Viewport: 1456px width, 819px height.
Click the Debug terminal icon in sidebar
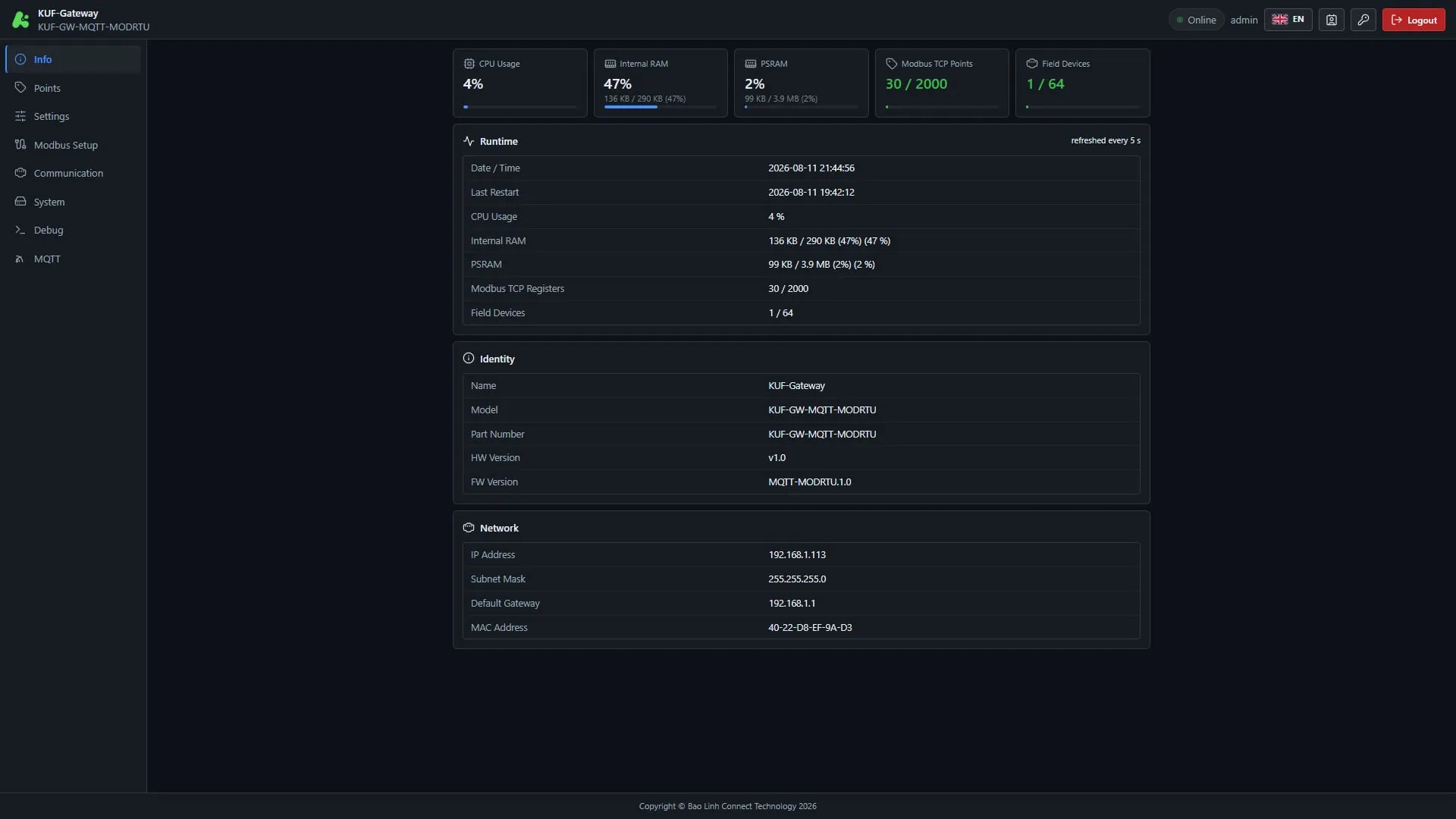tap(20, 230)
